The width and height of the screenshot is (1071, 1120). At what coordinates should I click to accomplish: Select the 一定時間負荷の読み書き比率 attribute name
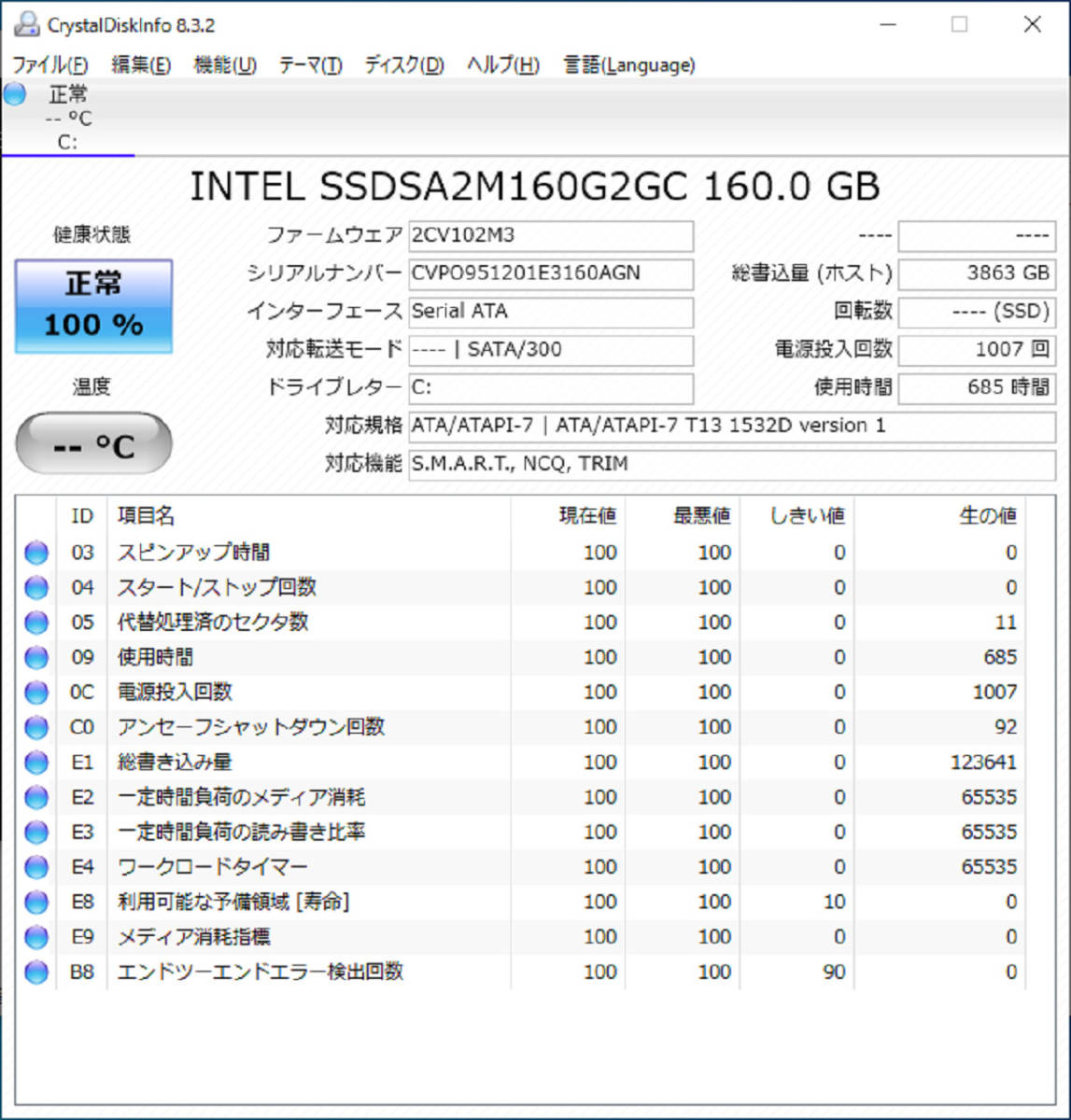click(241, 832)
